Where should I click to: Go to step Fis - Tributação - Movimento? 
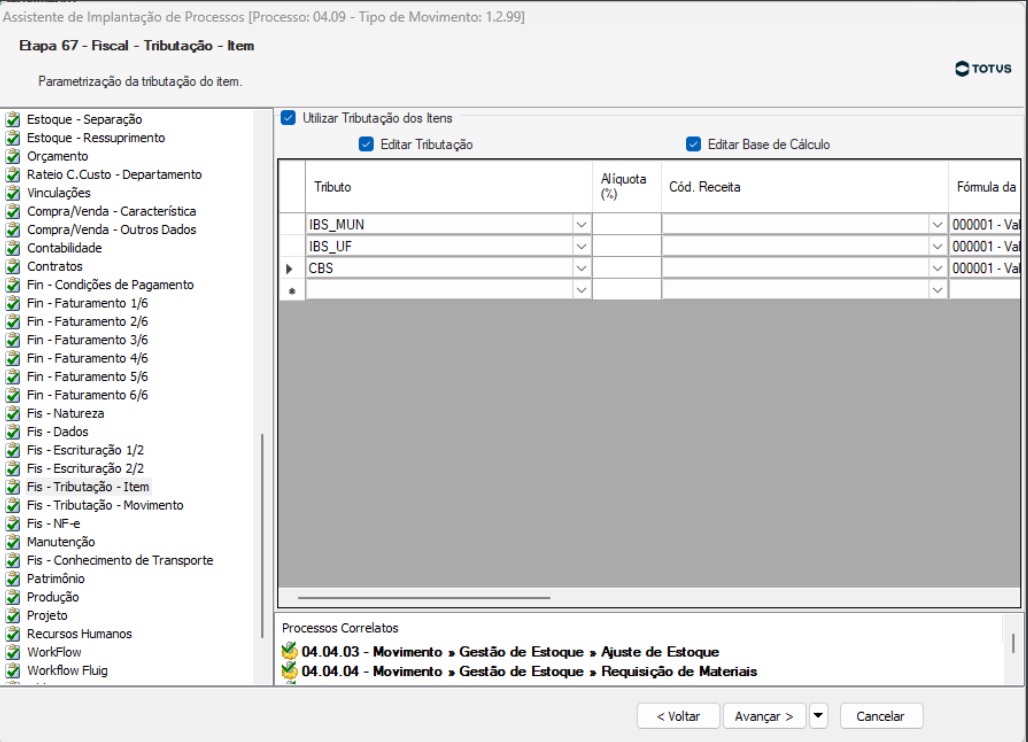pyautogui.click(x=105, y=505)
